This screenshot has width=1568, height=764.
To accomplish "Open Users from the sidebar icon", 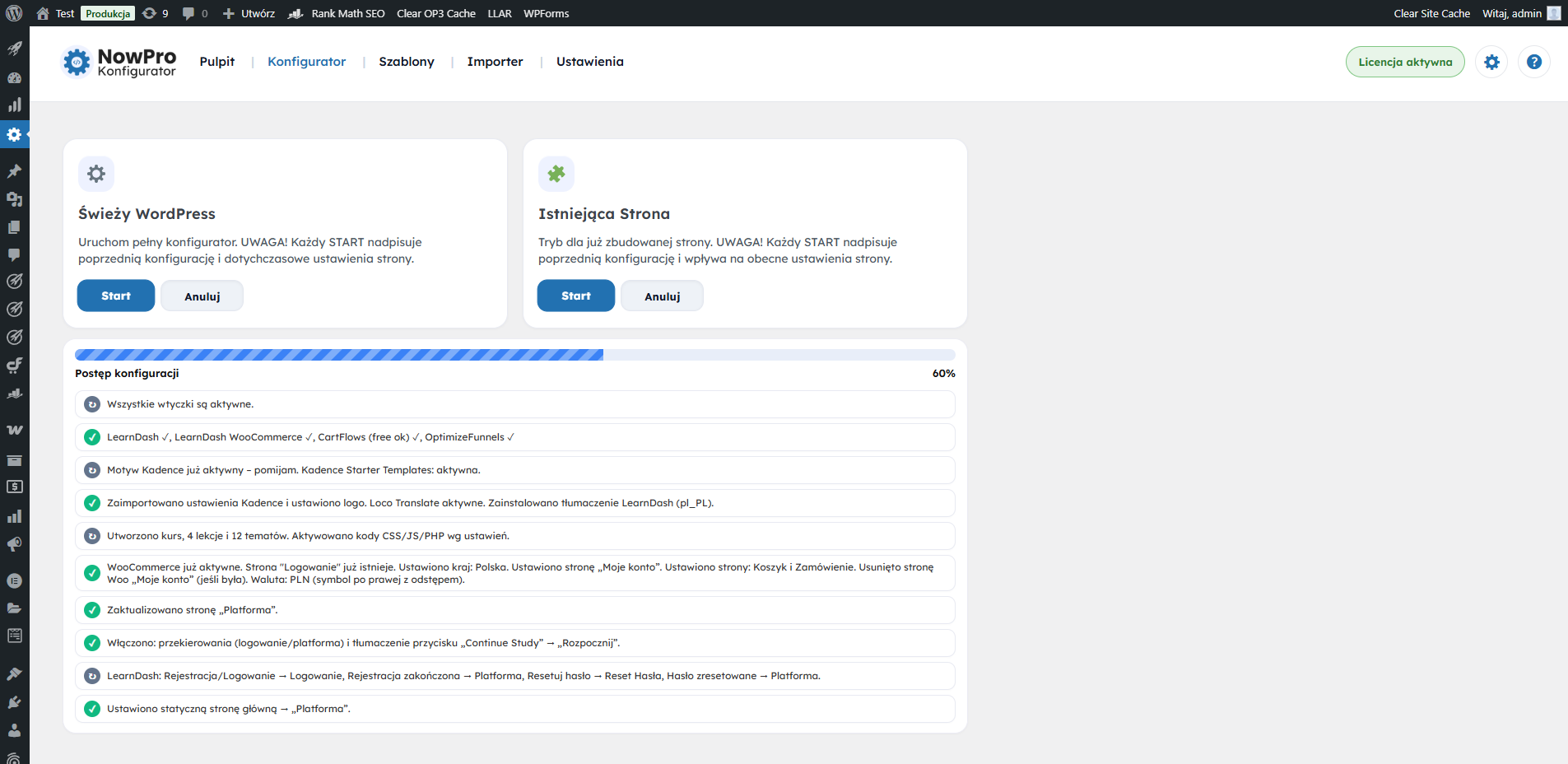I will coord(14,730).
